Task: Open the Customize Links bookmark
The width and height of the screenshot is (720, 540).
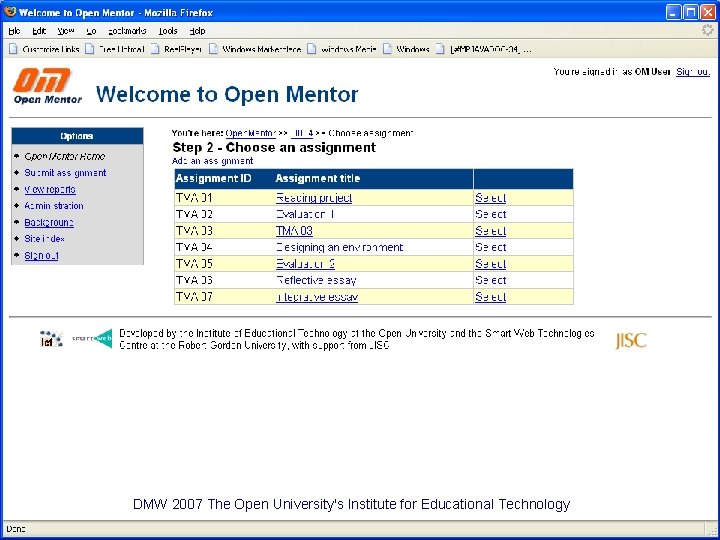Action: [x=45, y=49]
